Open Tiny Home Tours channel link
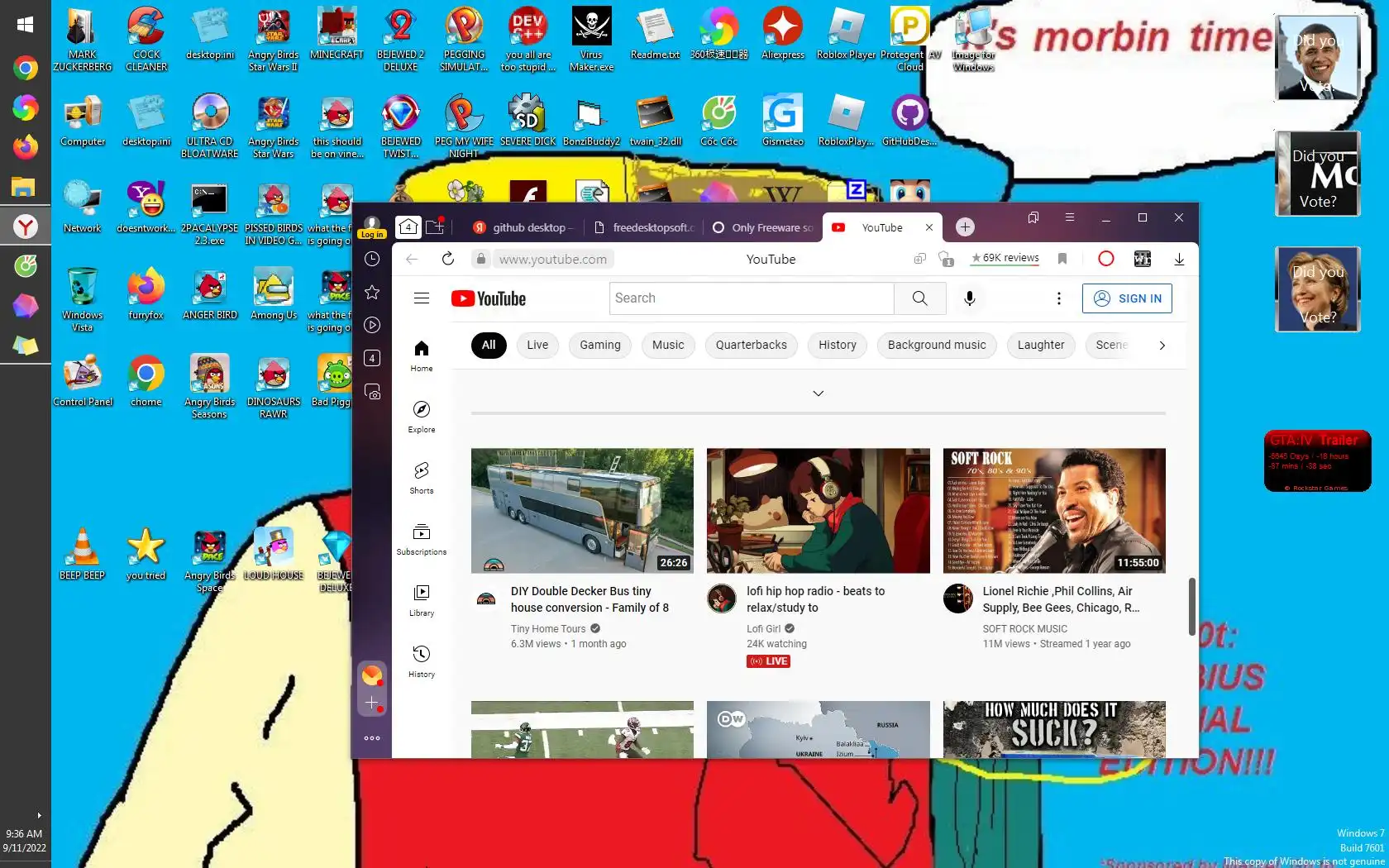This screenshot has width=1389, height=868. [548, 629]
